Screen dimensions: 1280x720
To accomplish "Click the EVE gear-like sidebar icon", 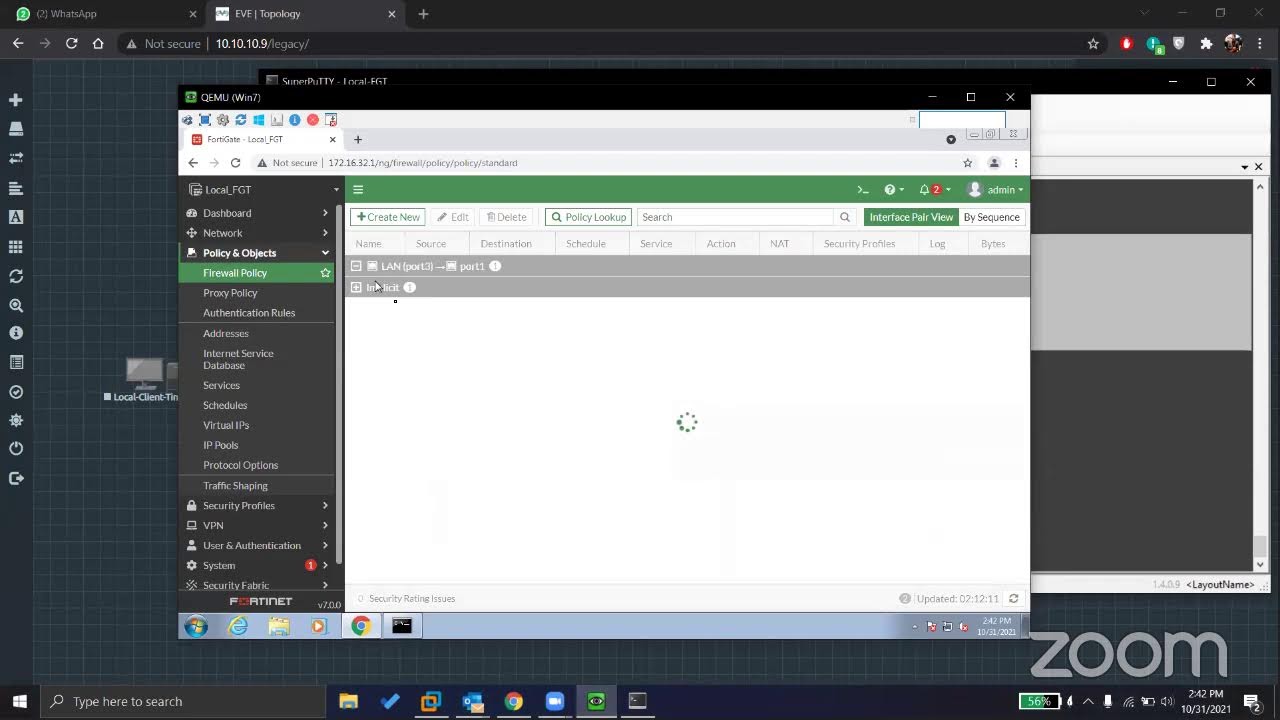I will pos(16,421).
